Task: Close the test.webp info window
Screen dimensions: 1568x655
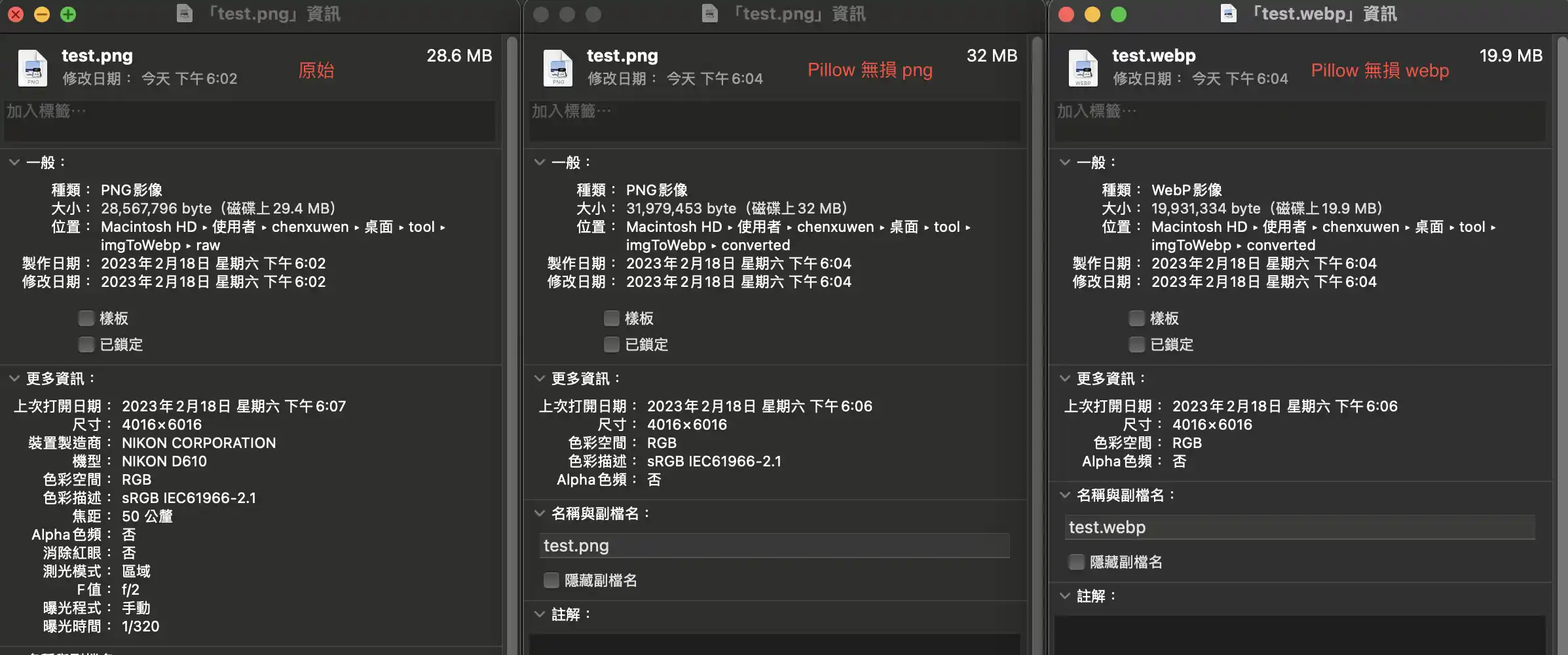Action: pyautogui.click(x=1066, y=14)
